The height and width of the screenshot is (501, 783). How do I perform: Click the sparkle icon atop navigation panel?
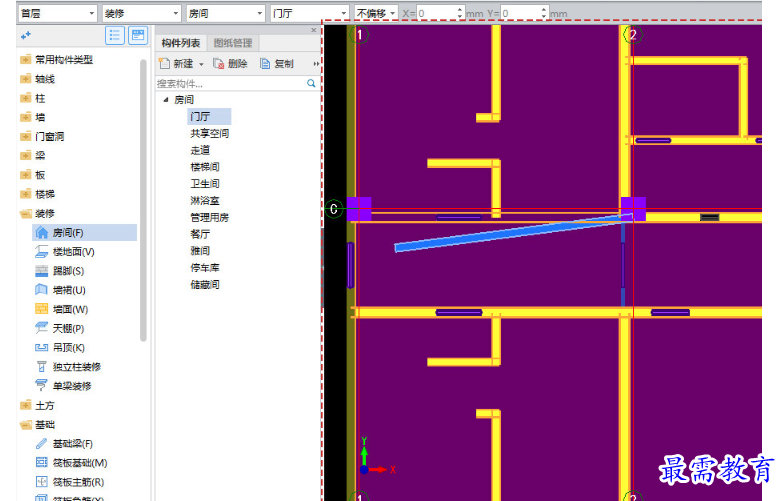click(x=25, y=35)
